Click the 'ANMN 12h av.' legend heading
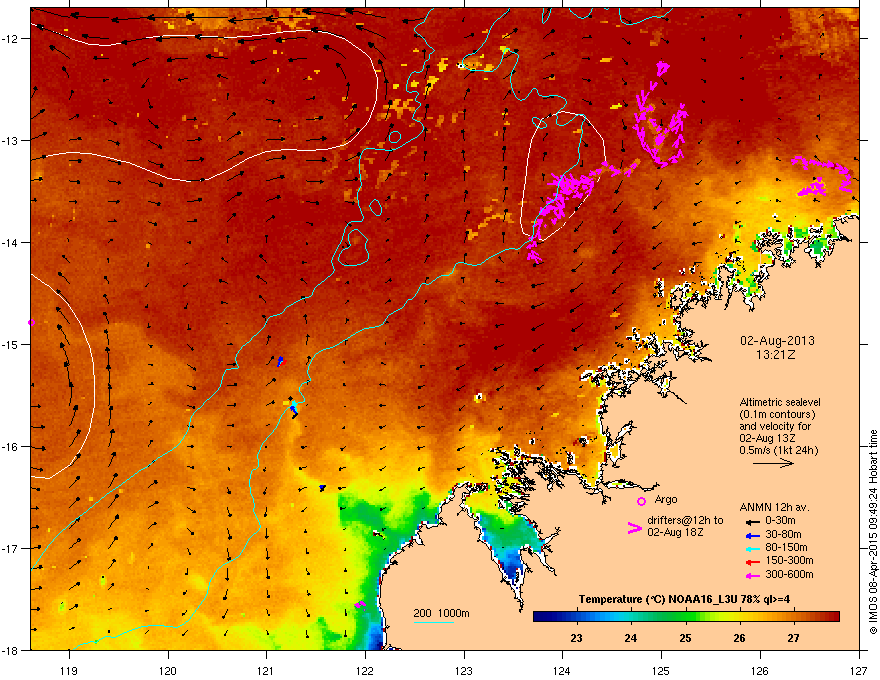 click(774, 507)
